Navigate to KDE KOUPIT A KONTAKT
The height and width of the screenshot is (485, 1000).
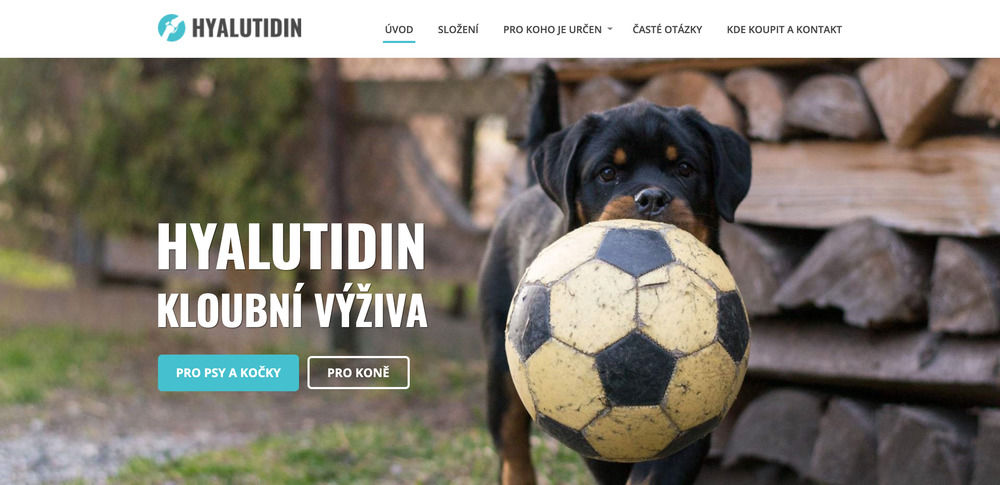[784, 29]
